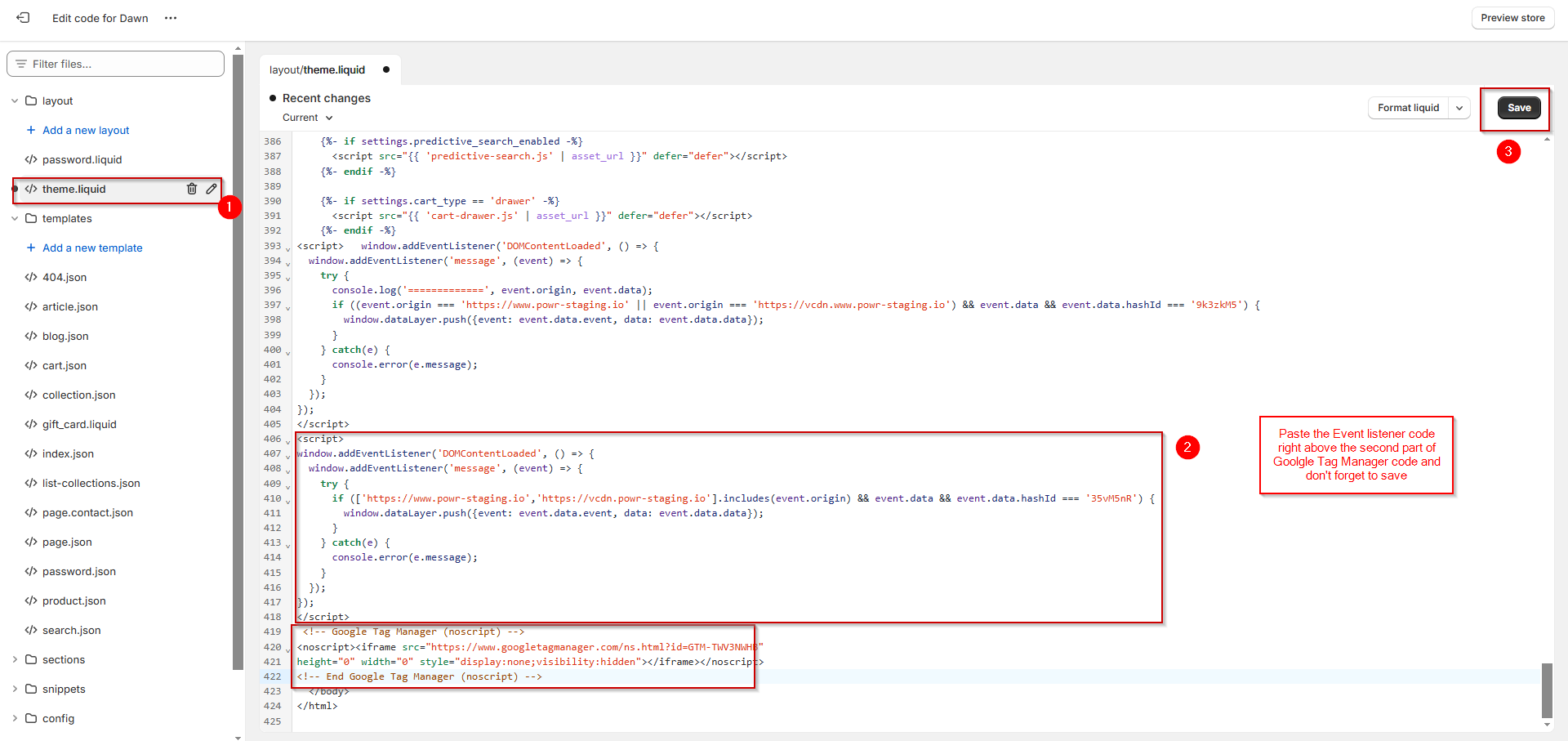
Task: Click the snippets folder icon
Action: tap(31, 689)
